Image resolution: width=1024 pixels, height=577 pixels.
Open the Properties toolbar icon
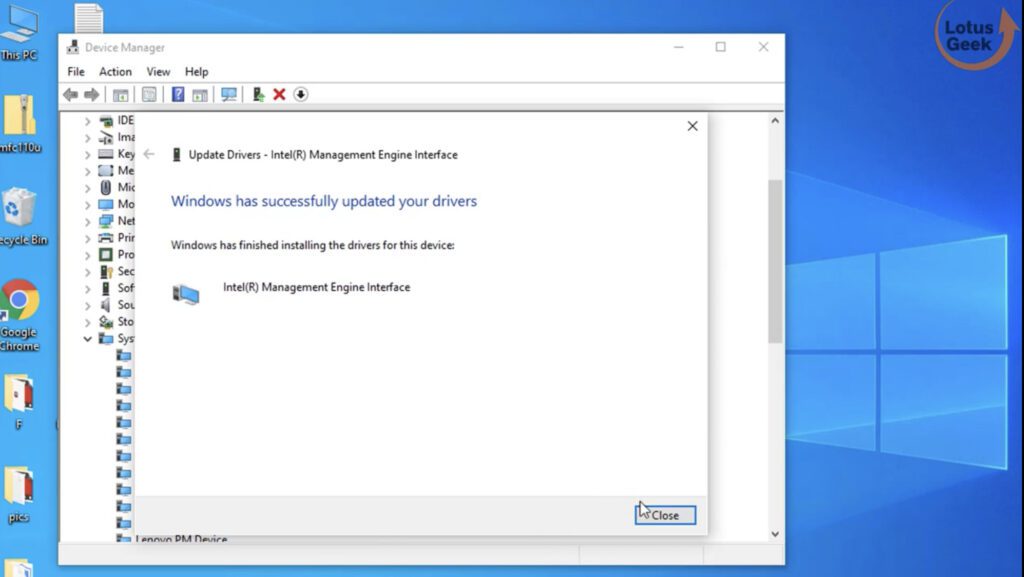pyautogui.click(x=149, y=95)
